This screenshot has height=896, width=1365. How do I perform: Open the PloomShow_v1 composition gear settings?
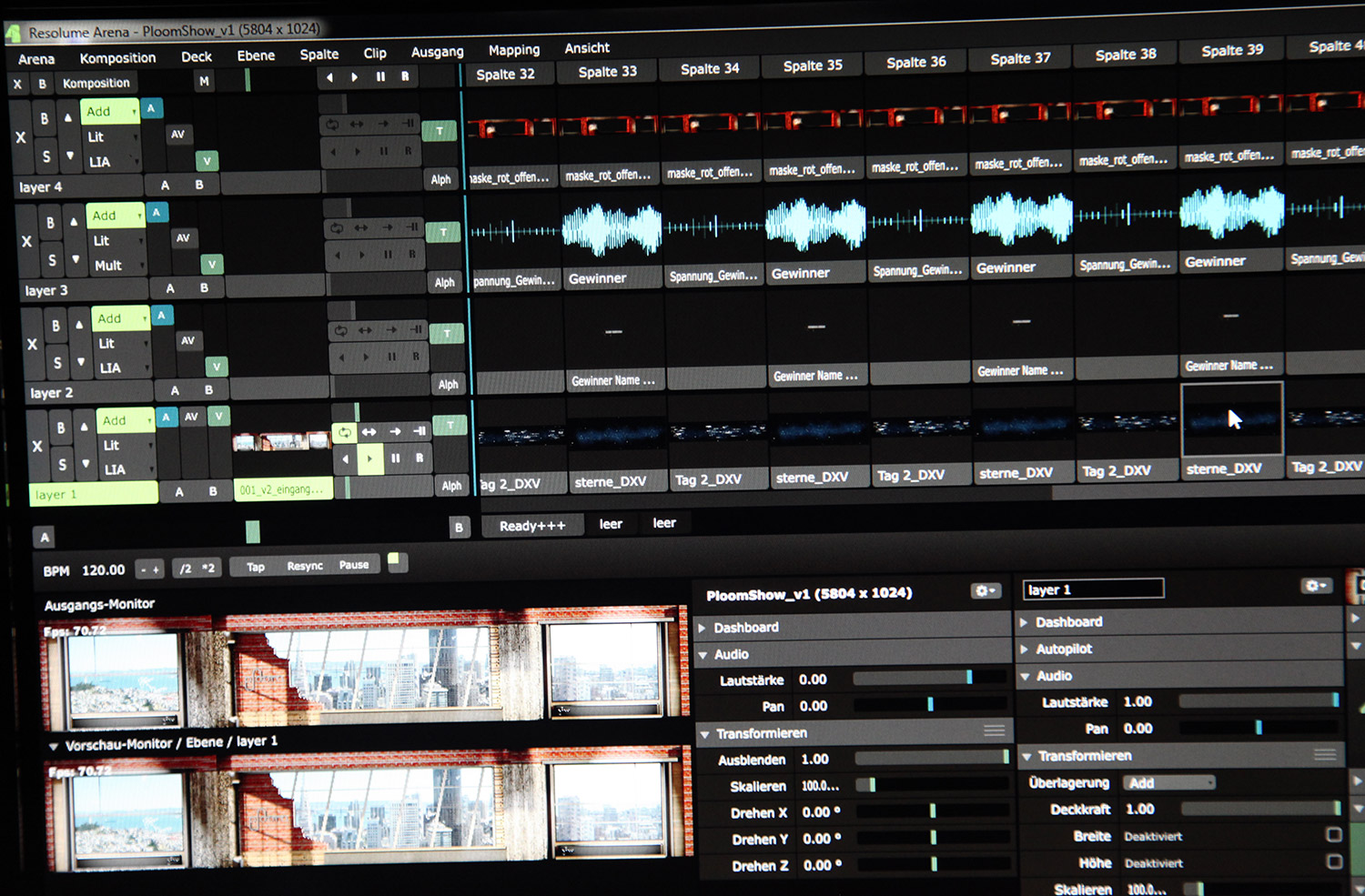click(986, 591)
